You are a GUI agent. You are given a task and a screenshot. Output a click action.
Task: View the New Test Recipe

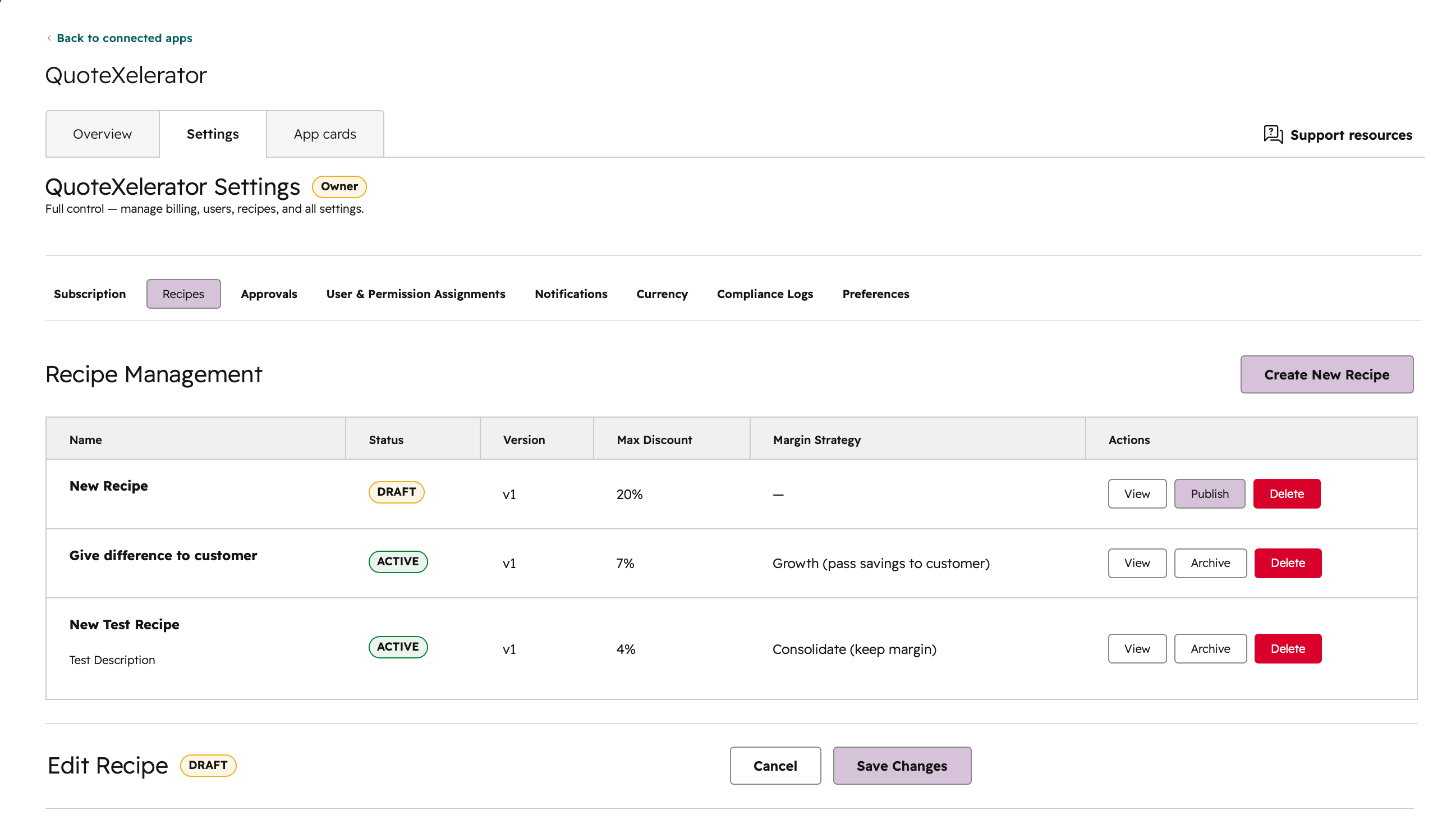tap(1137, 649)
